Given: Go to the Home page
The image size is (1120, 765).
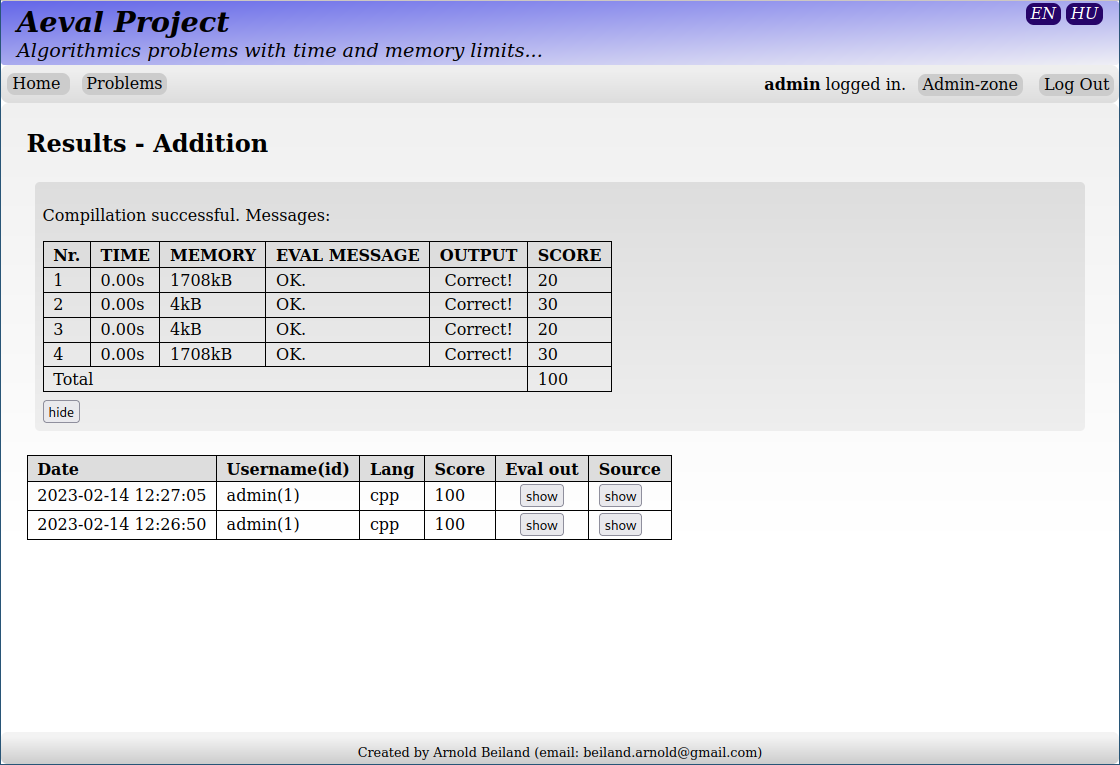Looking at the screenshot, I should click(37, 84).
